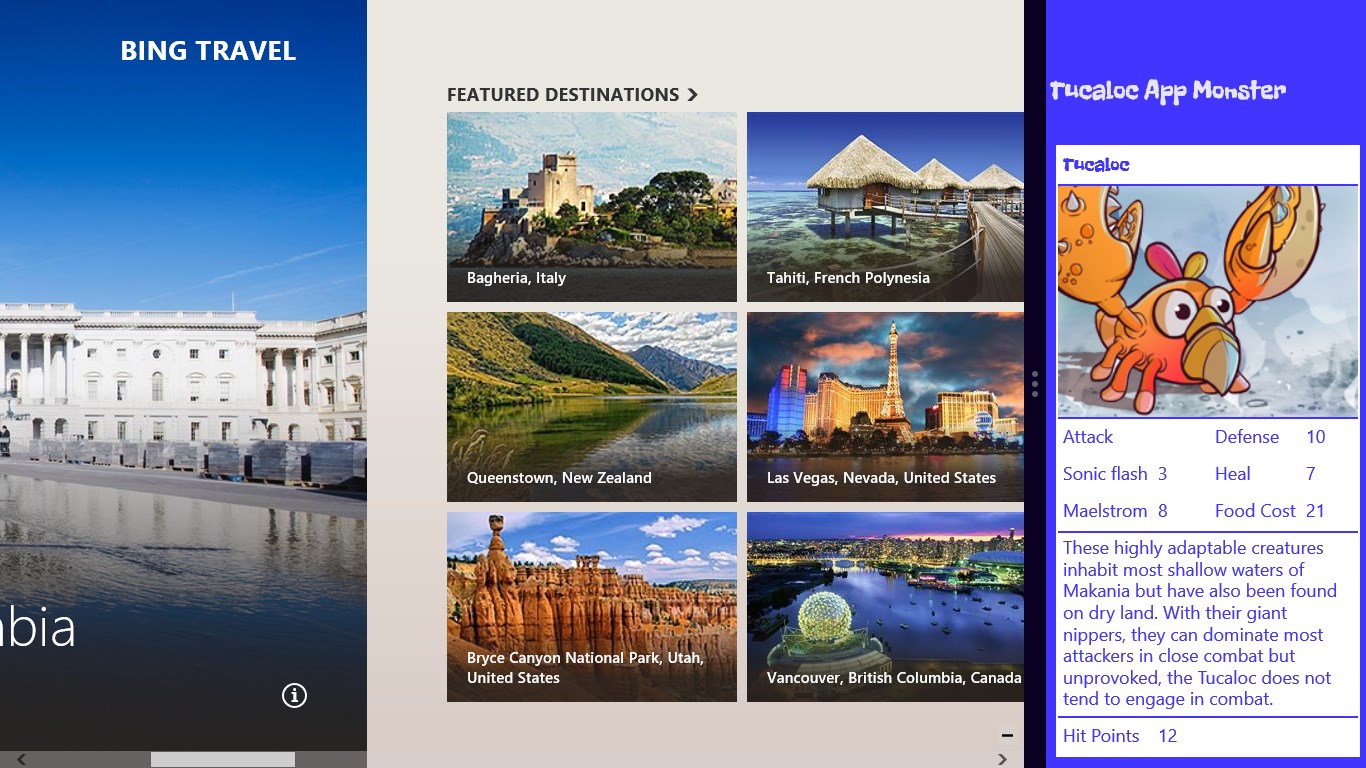
Task: Click the Tucaloc description paragraph
Action: [x=1200, y=623]
